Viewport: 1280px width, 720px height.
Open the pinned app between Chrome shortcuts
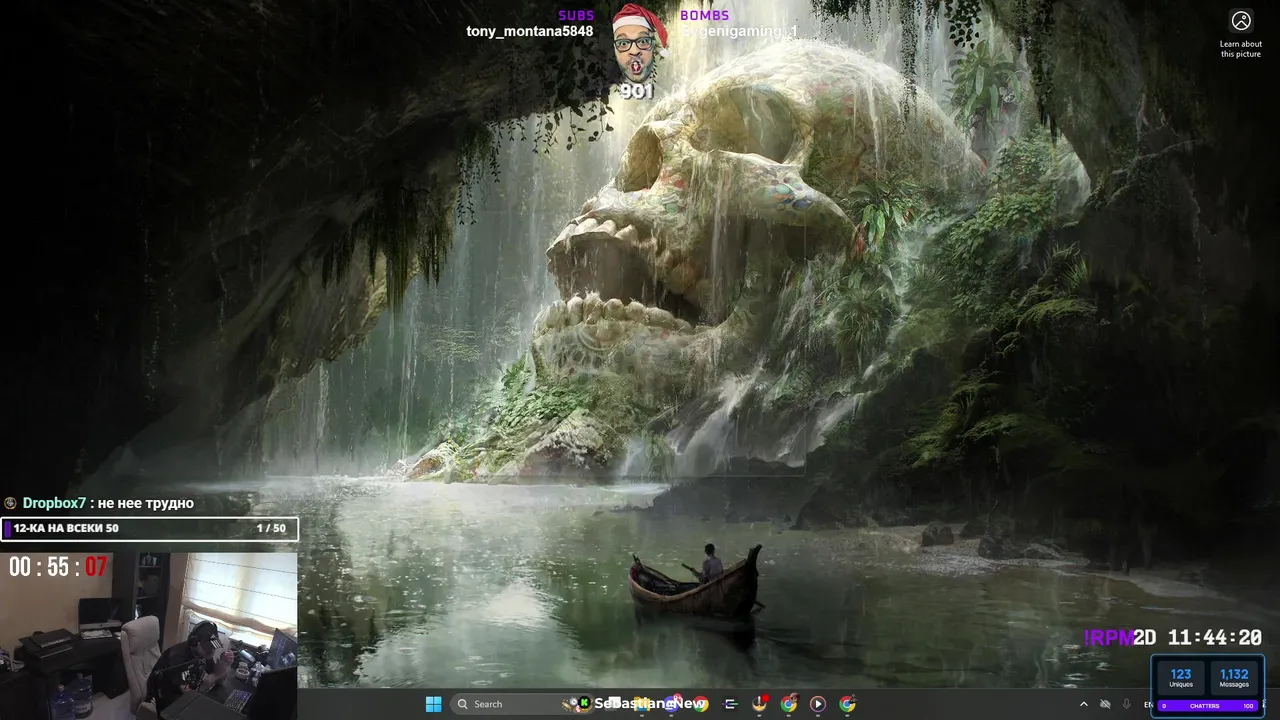730,704
